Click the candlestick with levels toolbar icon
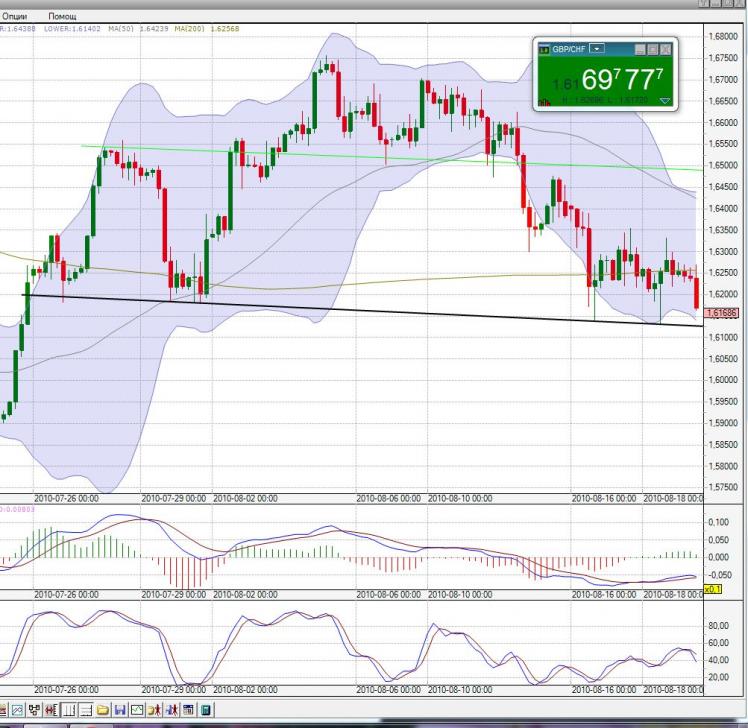748x728 pixels. [x=52, y=710]
